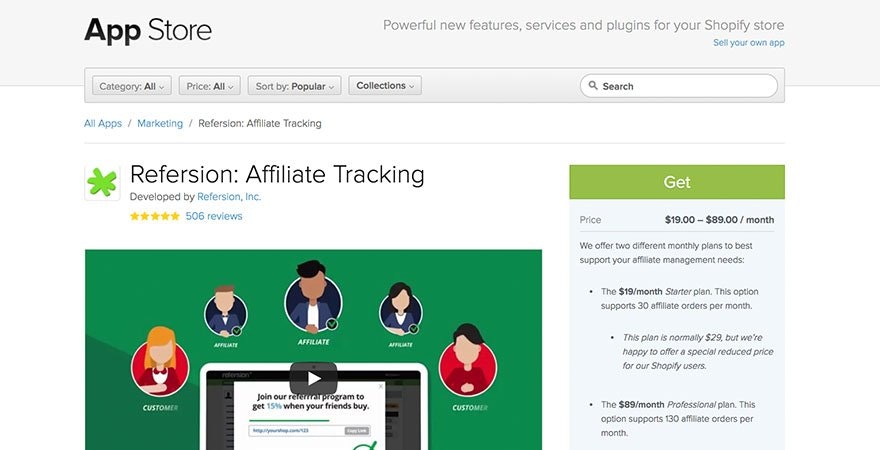View the 506 reviews link
The width and height of the screenshot is (880, 450).
click(x=214, y=216)
